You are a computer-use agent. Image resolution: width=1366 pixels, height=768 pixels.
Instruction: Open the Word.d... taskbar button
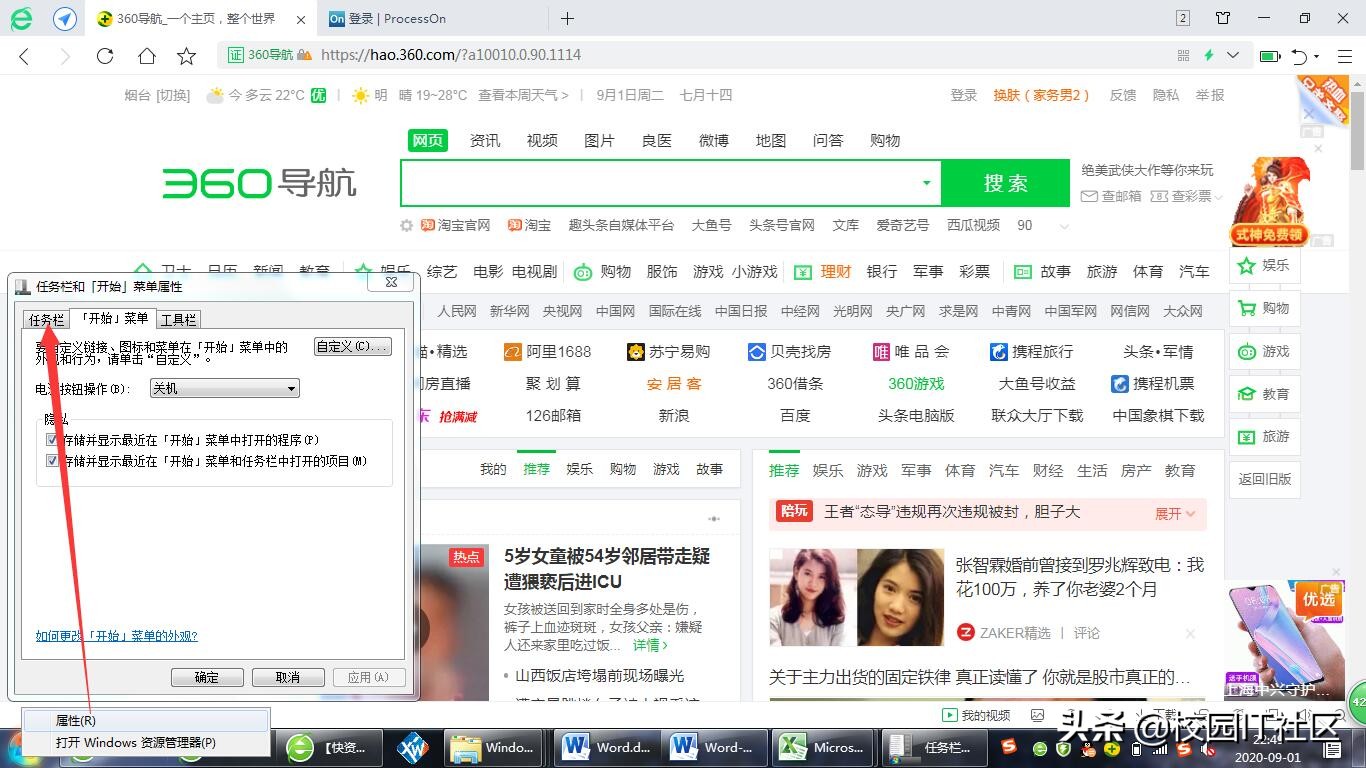coord(607,747)
